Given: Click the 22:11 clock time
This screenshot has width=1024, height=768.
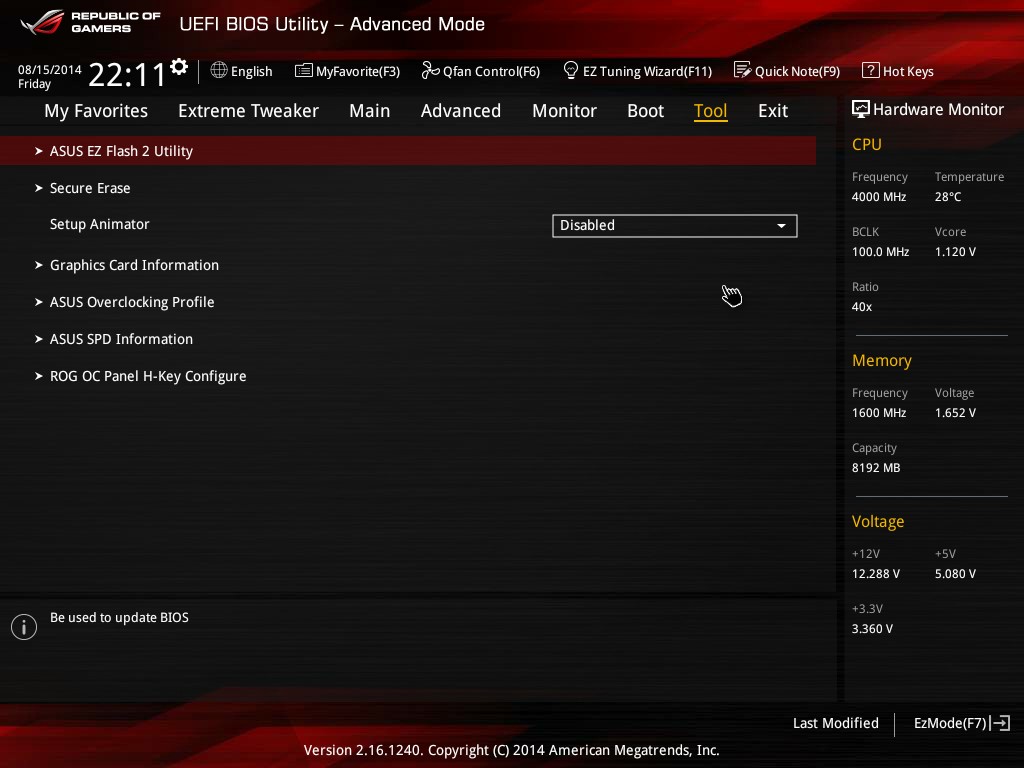Looking at the screenshot, I should click(x=128, y=74).
